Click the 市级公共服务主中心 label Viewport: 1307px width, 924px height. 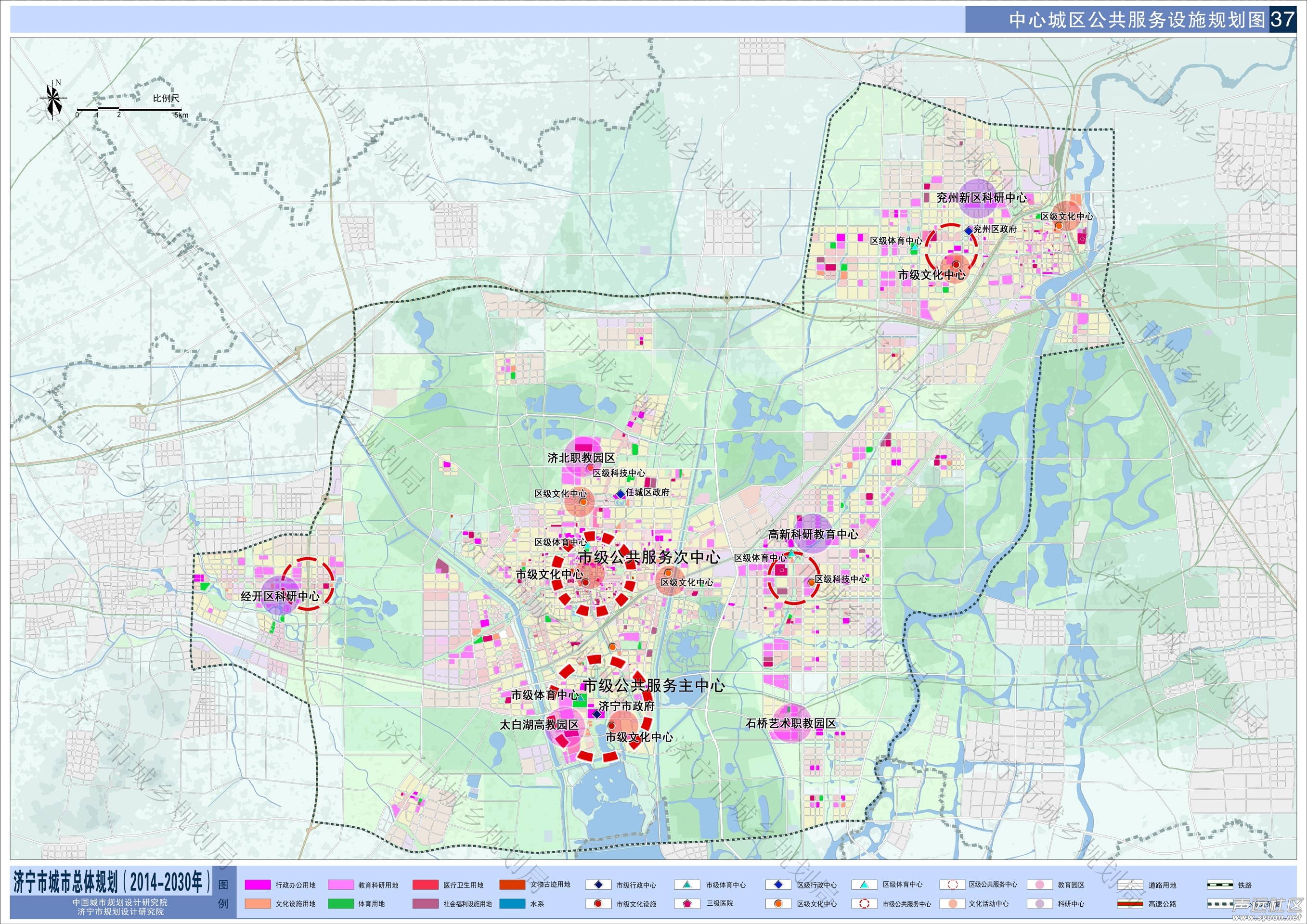click(x=654, y=686)
